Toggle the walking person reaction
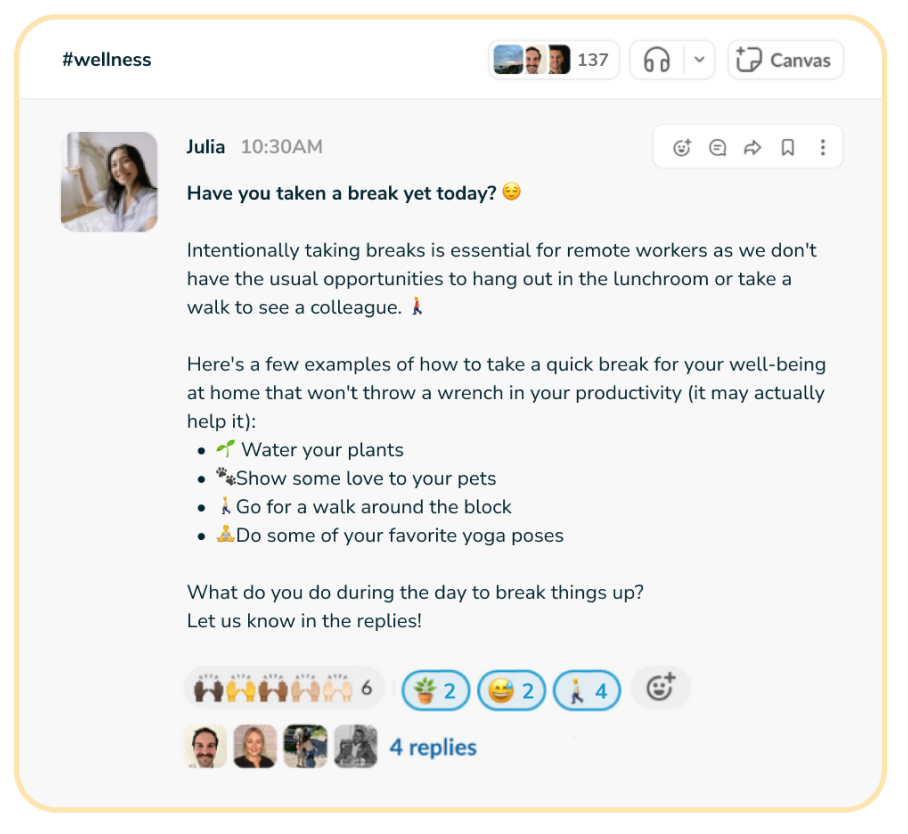The image size is (908, 834). 587,690
